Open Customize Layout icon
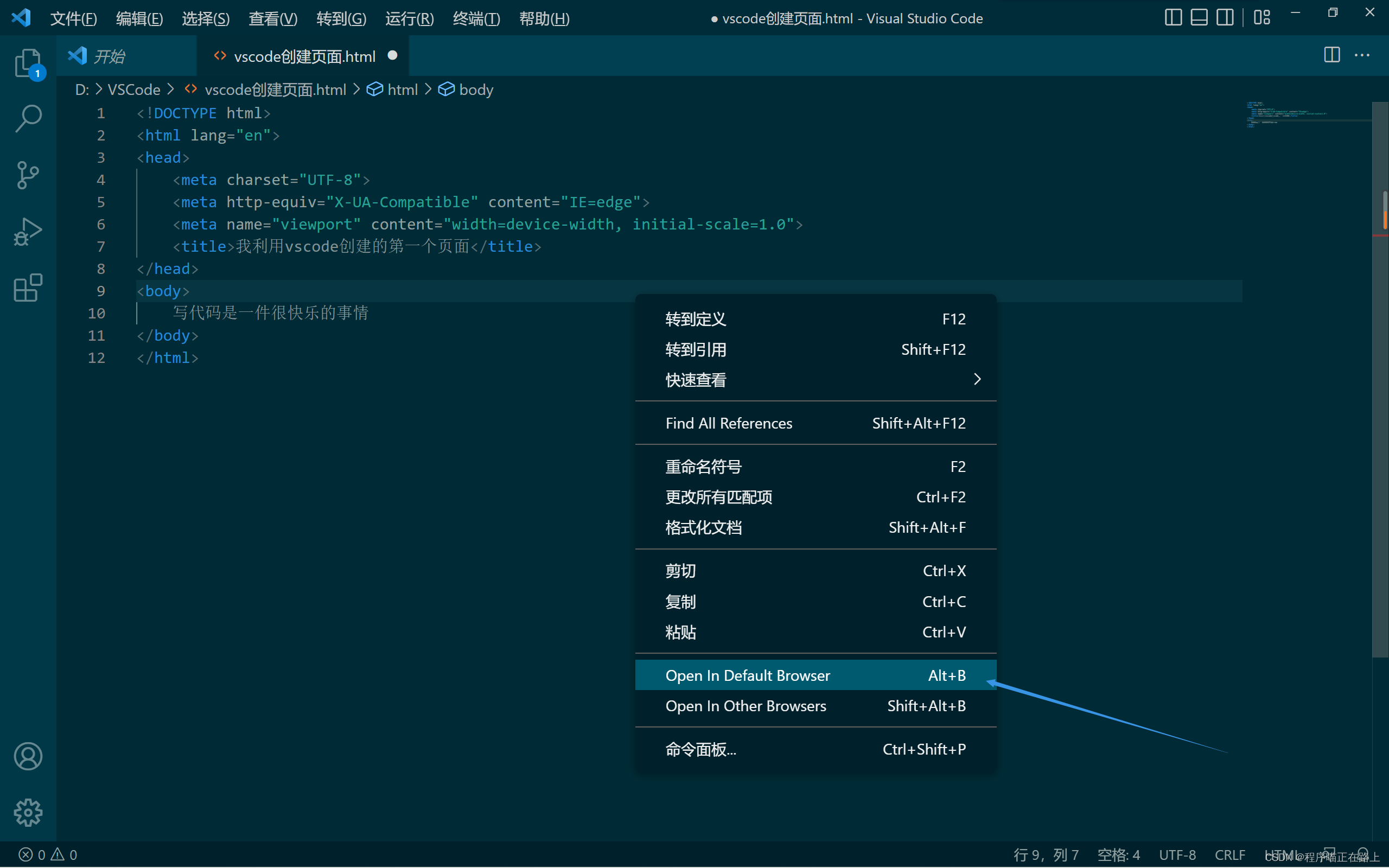Image resolution: width=1389 pixels, height=868 pixels. [1261, 18]
